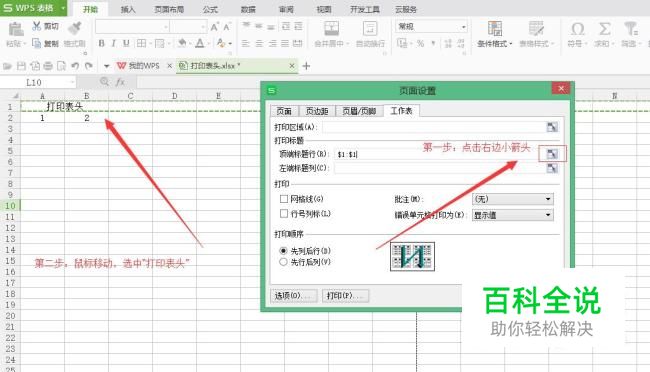Screen dimensions: 650x372
Task: Select row header 10
Action: pos(10,205)
